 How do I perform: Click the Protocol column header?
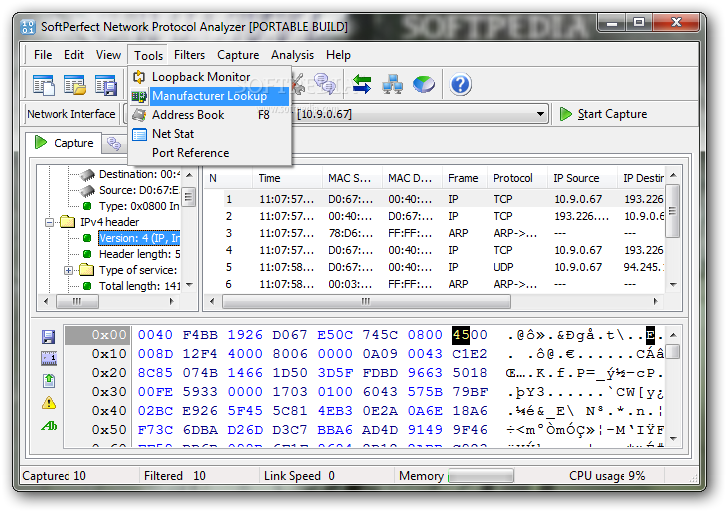coord(517,178)
